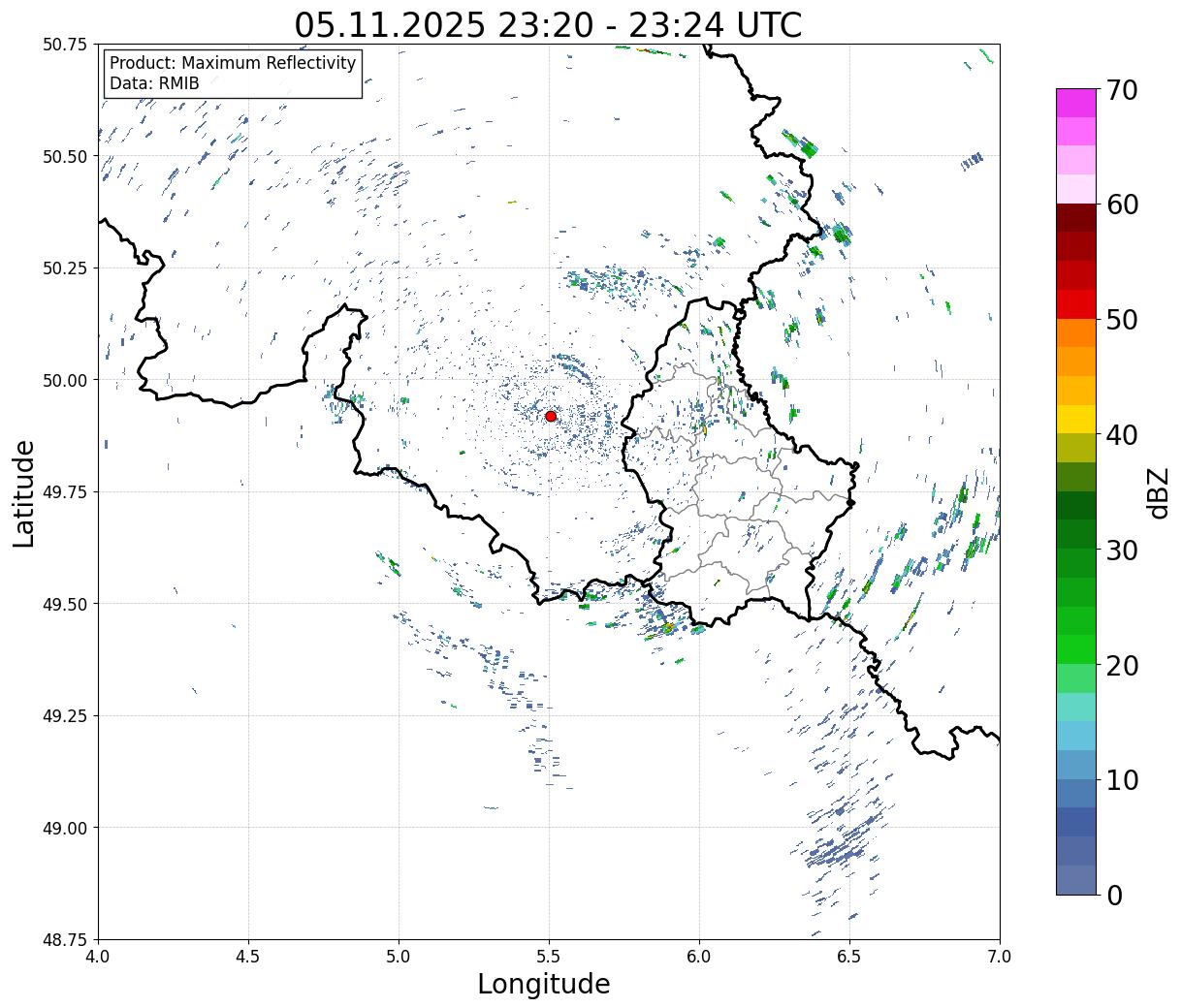This screenshot has height=1008, width=1182.
Task: Click the 49.50 latitude tick label
Action: tap(65, 604)
